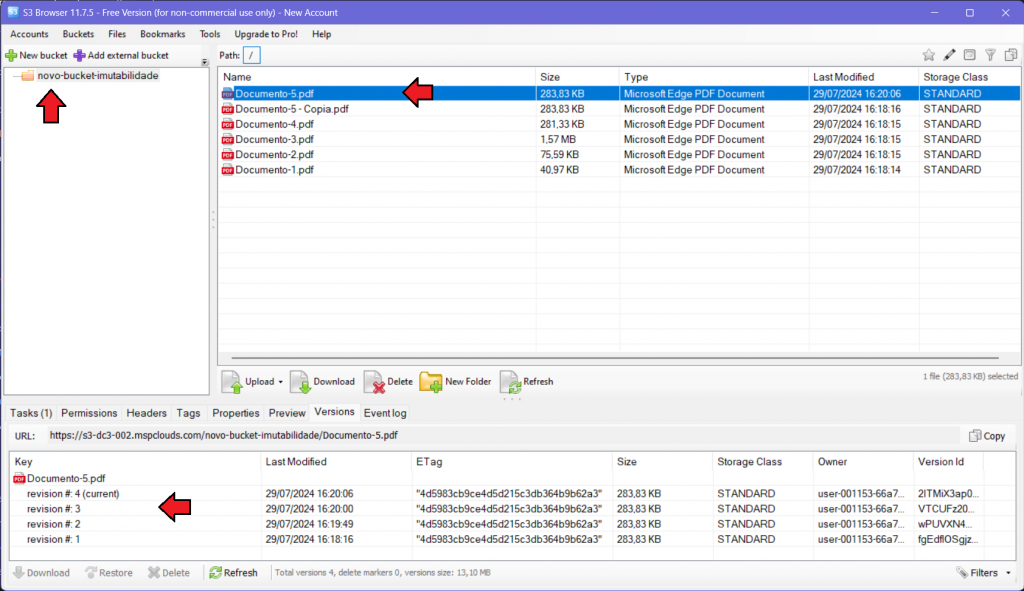The image size is (1024, 591).
Task: Open the Tools menu
Action: (x=210, y=34)
